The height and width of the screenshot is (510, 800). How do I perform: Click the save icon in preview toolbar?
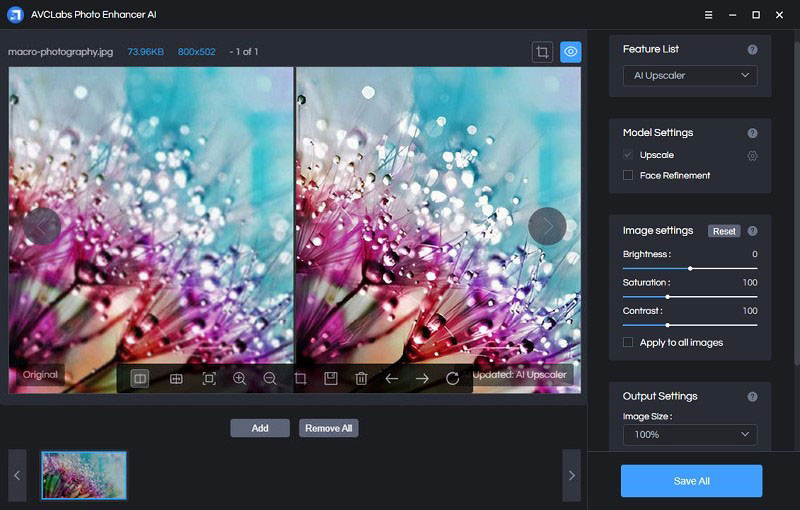[331, 379]
